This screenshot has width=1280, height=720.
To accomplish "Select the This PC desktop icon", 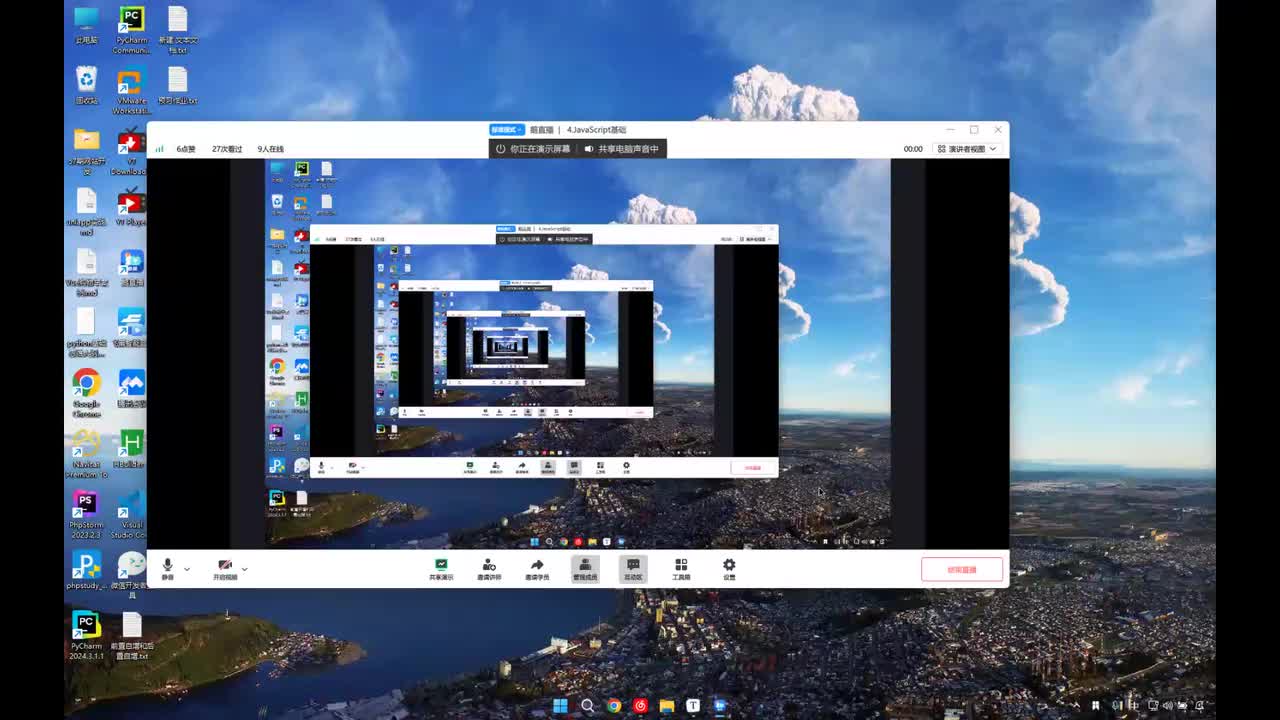I will point(87,26).
